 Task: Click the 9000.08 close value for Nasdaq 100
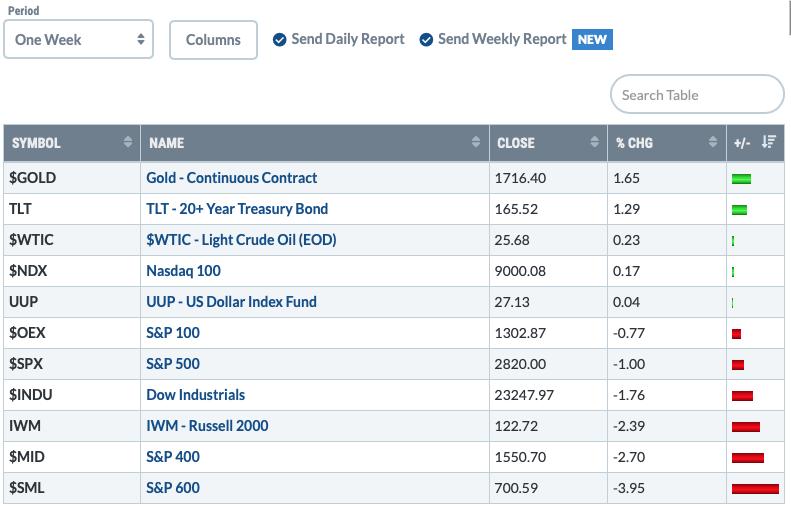520,271
